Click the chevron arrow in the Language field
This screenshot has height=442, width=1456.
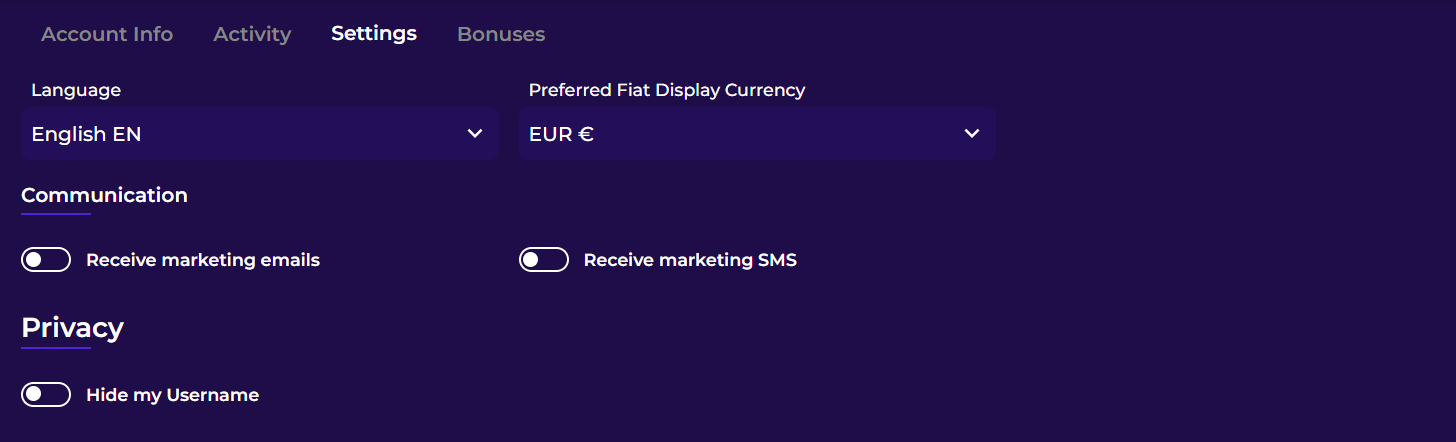point(475,134)
